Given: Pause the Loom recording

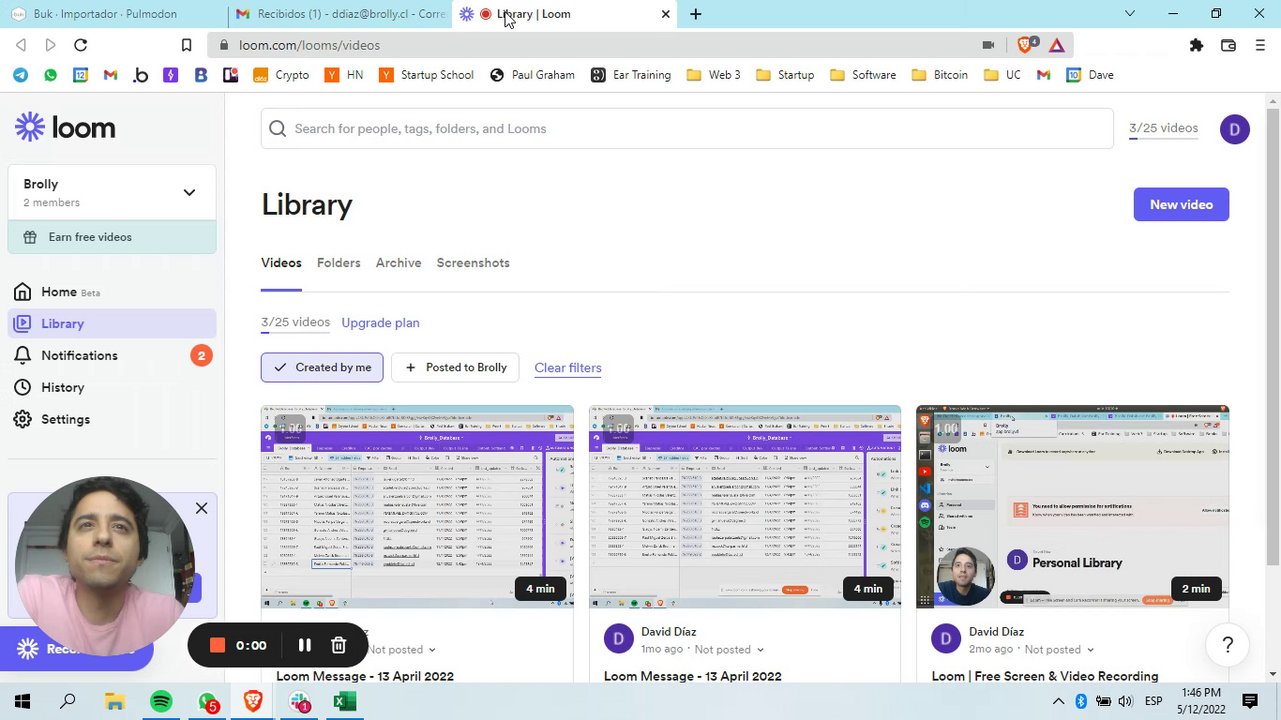Looking at the screenshot, I should click(305, 646).
